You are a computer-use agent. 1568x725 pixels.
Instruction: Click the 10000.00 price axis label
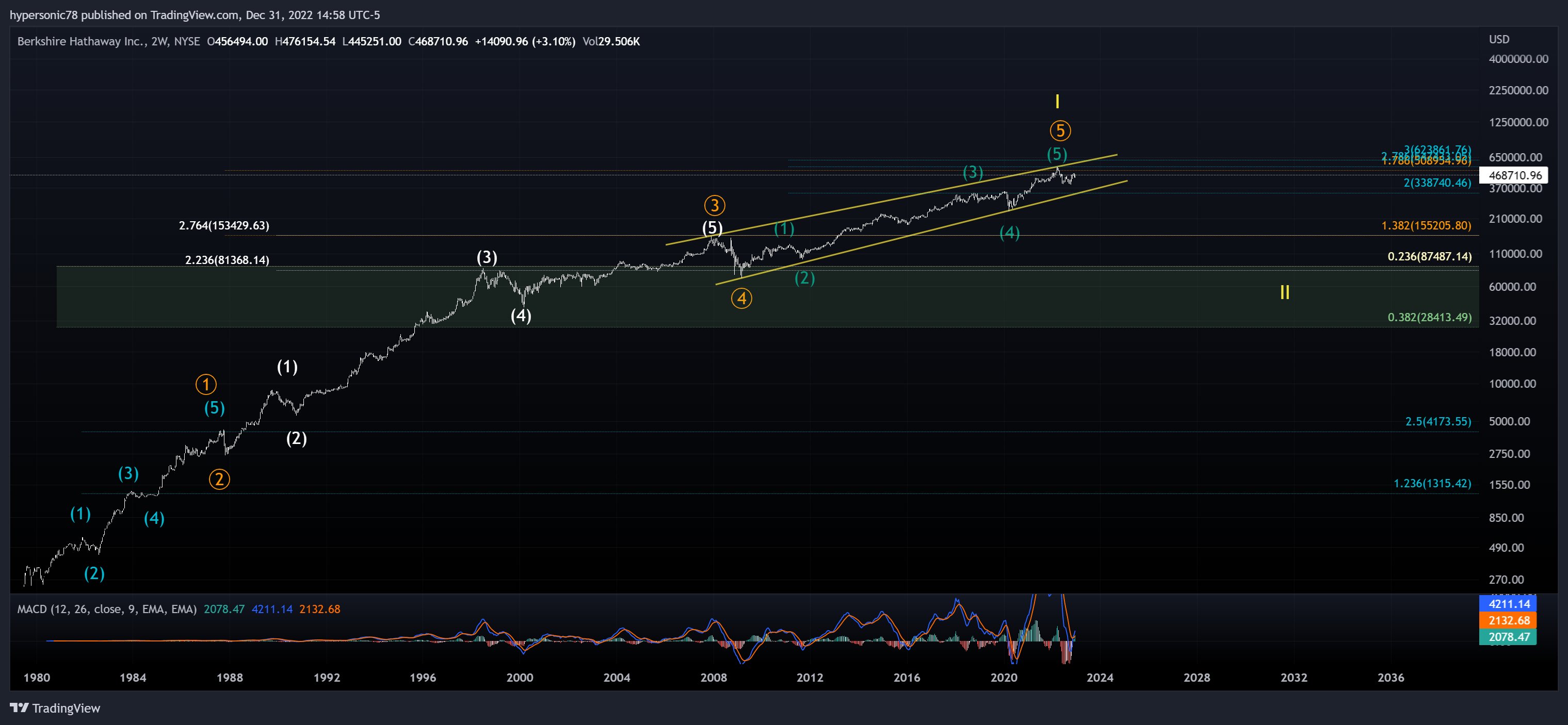pyautogui.click(x=1513, y=384)
